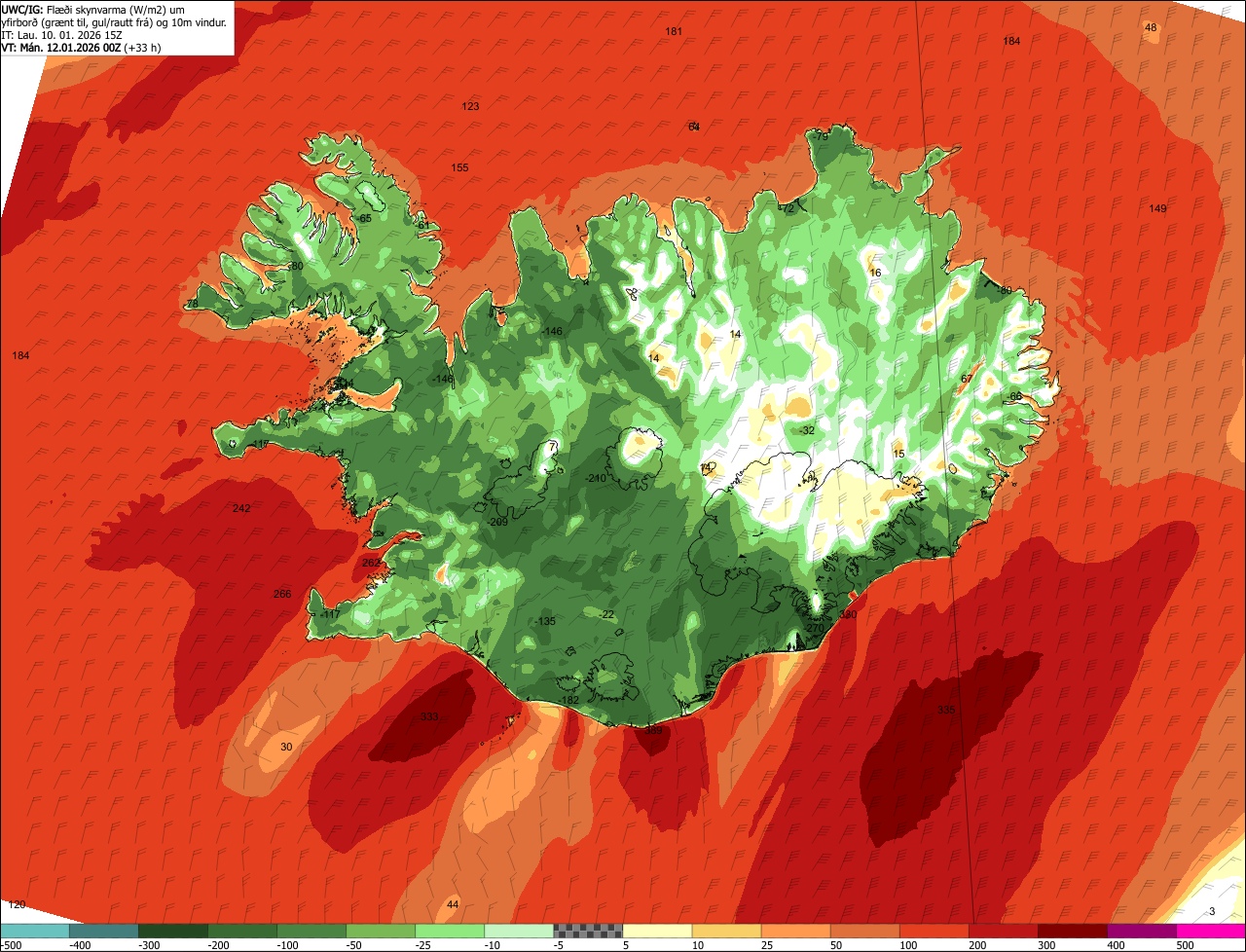The image size is (1246, 952).
Task: Select the map value 123
Action: (x=471, y=106)
